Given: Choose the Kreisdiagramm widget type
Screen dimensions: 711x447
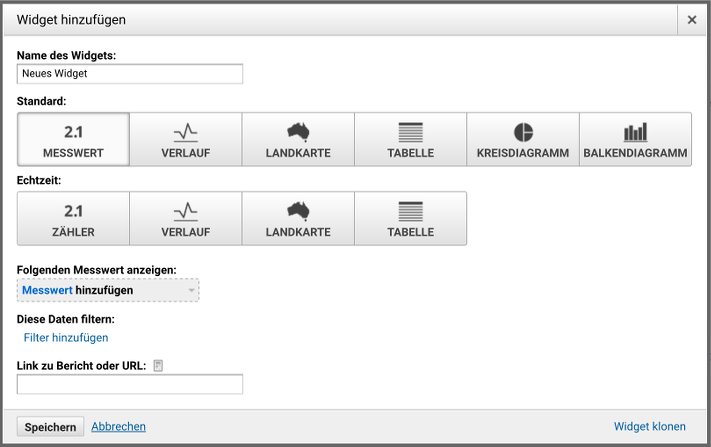Looking at the screenshot, I should click(x=523, y=140).
